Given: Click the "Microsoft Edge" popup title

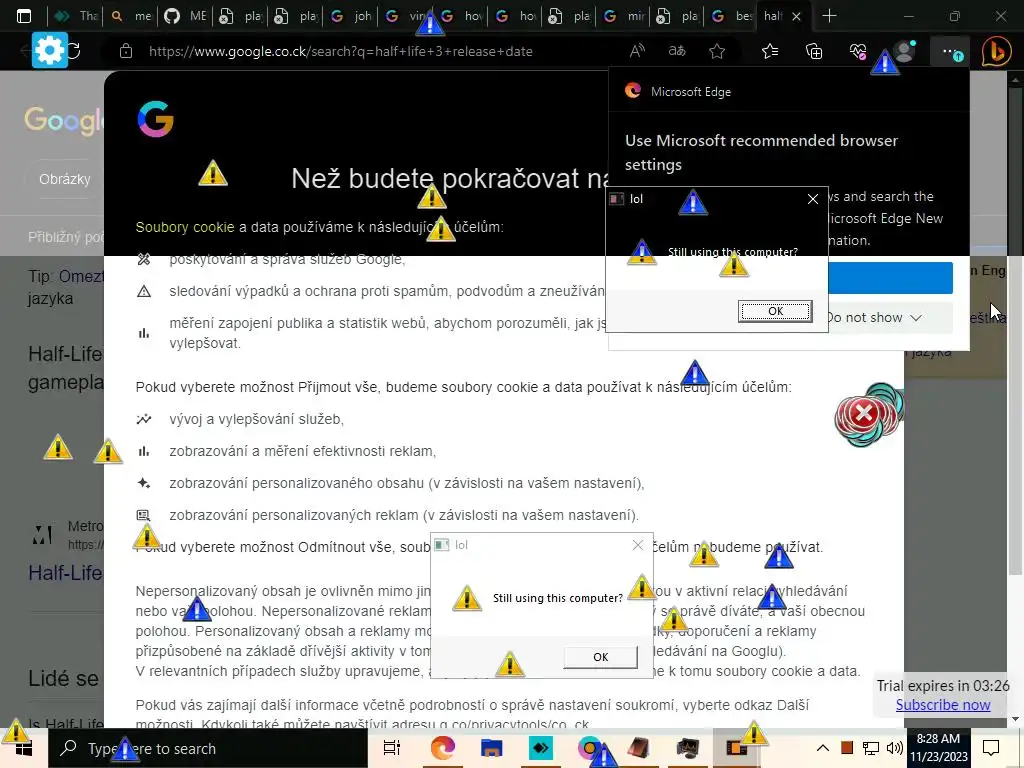Looking at the screenshot, I should (x=690, y=92).
